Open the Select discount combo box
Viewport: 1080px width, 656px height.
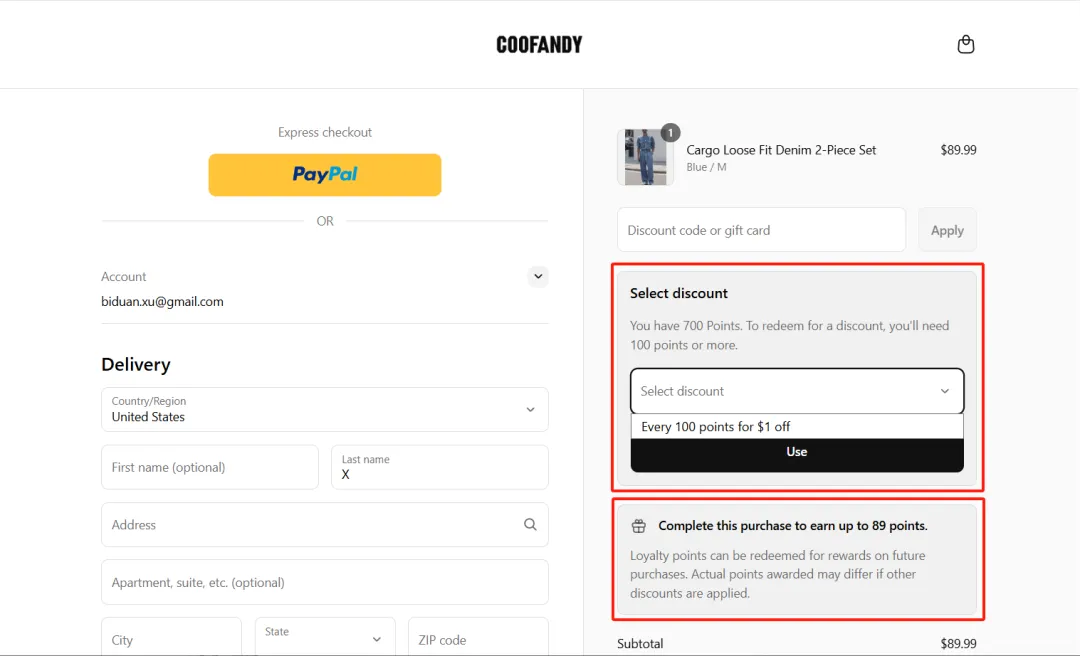point(797,391)
